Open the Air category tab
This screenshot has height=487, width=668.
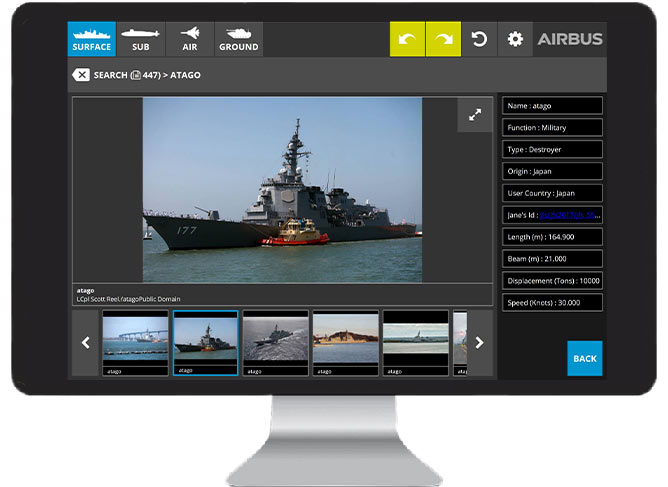click(x=189, y=39)
